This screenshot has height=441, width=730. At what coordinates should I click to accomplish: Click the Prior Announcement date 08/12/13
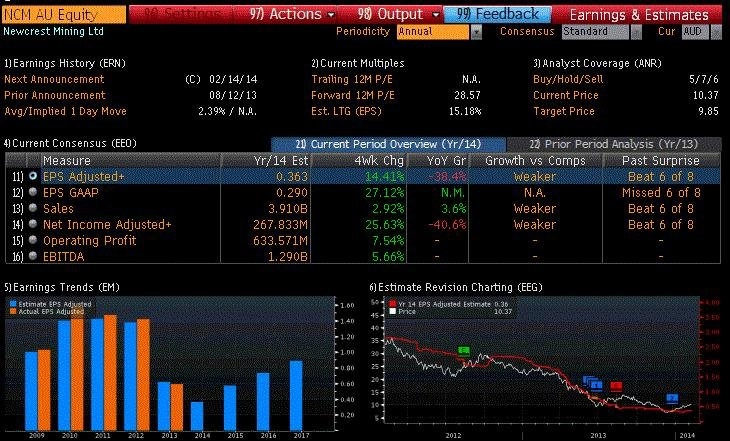(x=233, y=95)
